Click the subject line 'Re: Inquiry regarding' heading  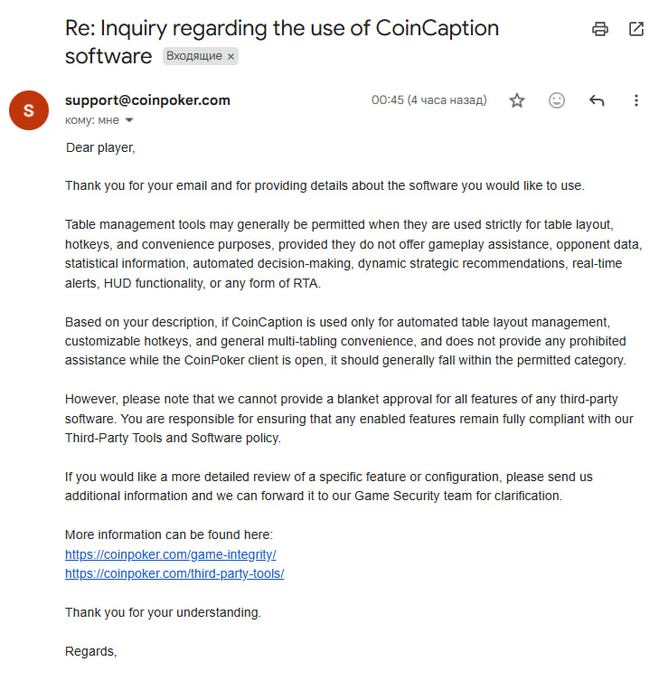click(x=282, y=42)
